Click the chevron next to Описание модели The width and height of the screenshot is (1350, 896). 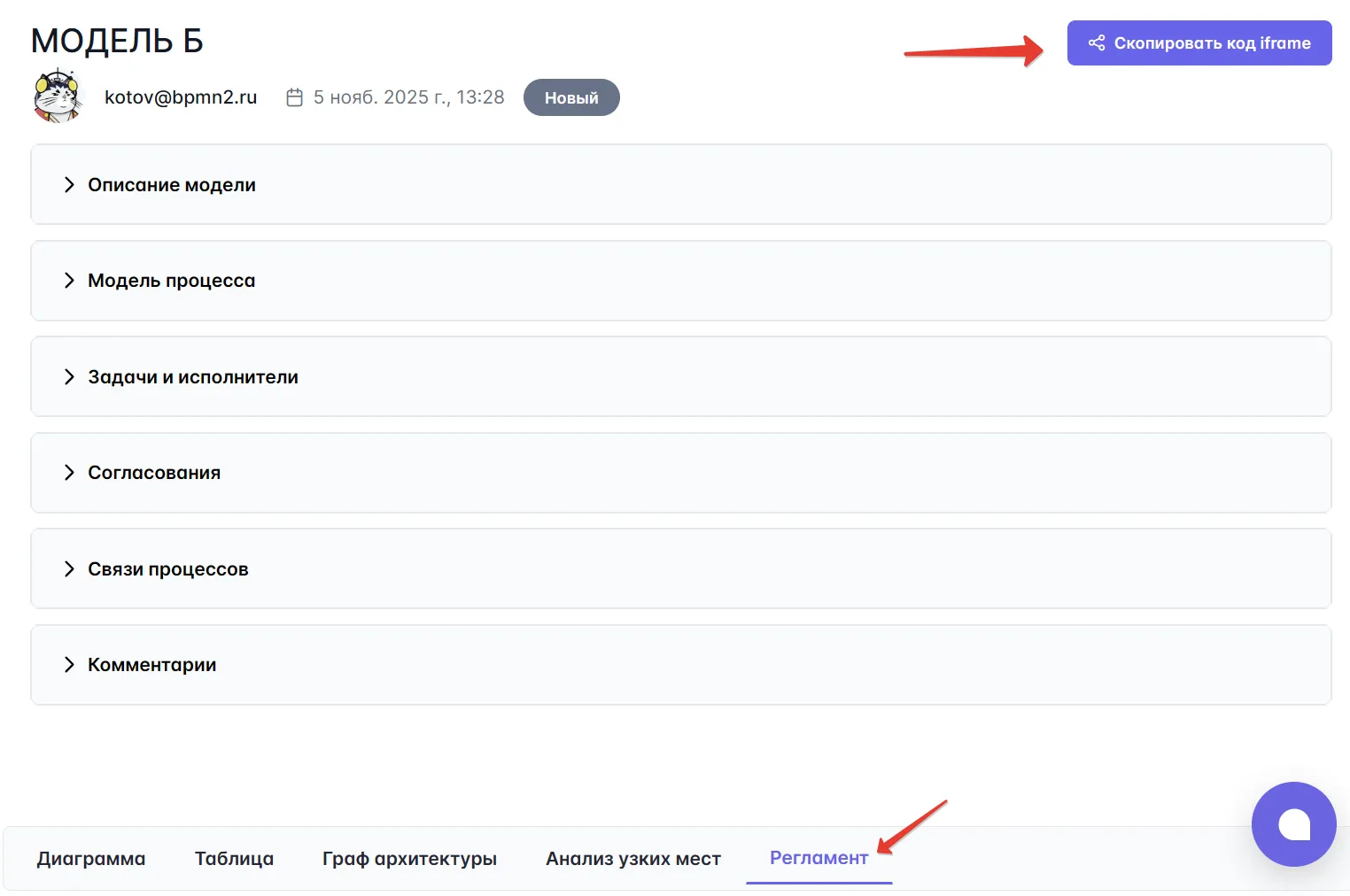[69, 184]
